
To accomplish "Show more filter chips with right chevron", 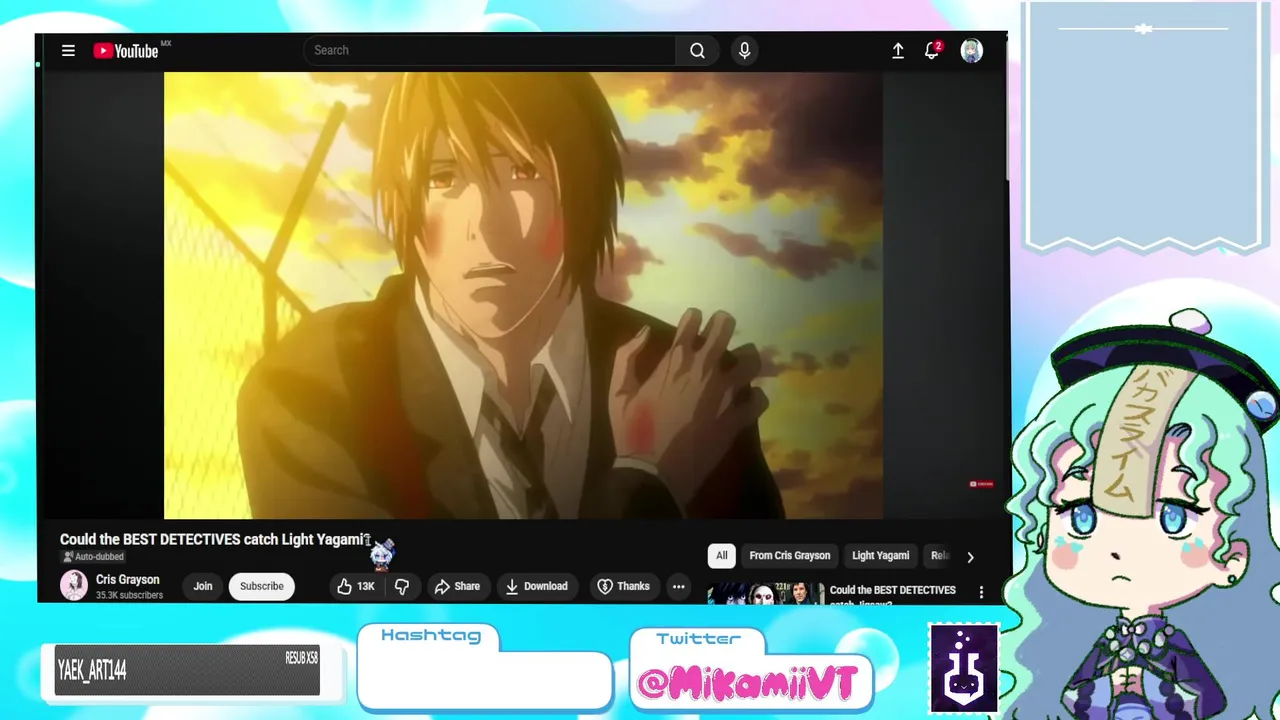I will coord(970,557).
